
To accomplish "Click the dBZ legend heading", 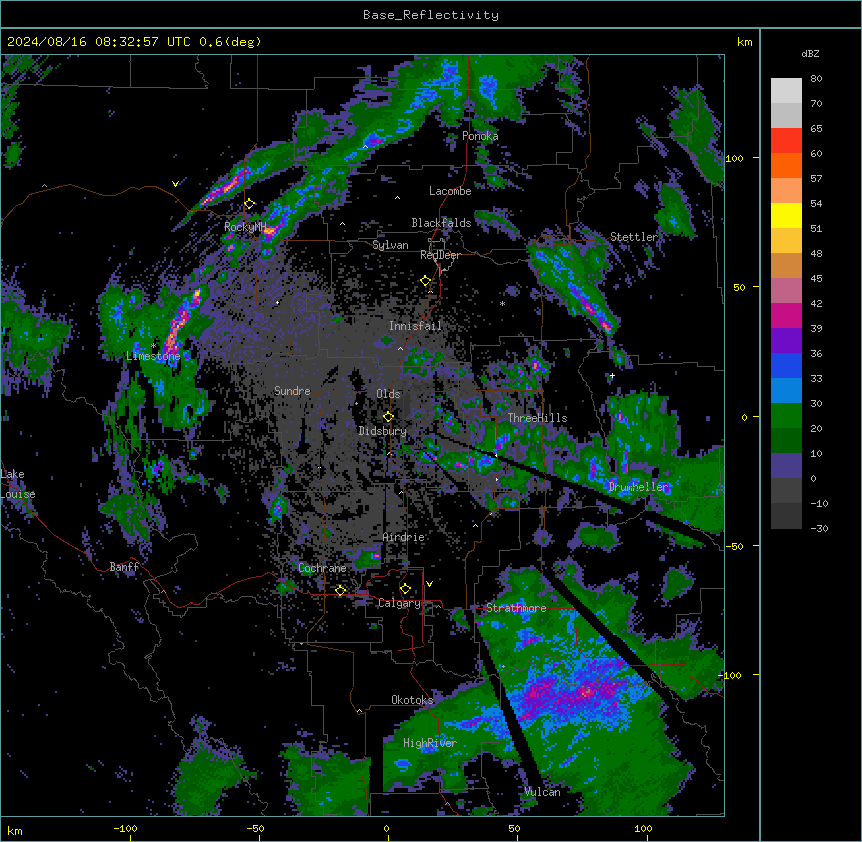I will [x=810, y=54].
